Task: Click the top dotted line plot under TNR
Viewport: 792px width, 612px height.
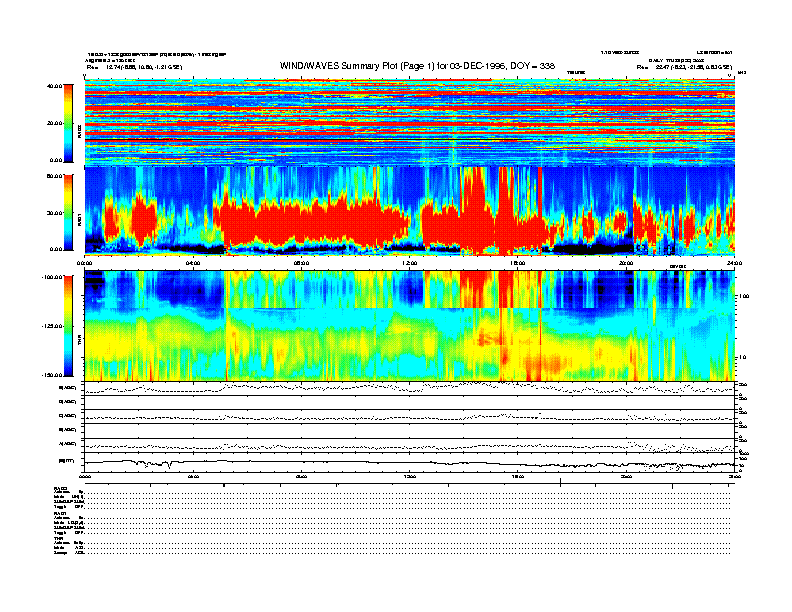Action: click(410, 388)
